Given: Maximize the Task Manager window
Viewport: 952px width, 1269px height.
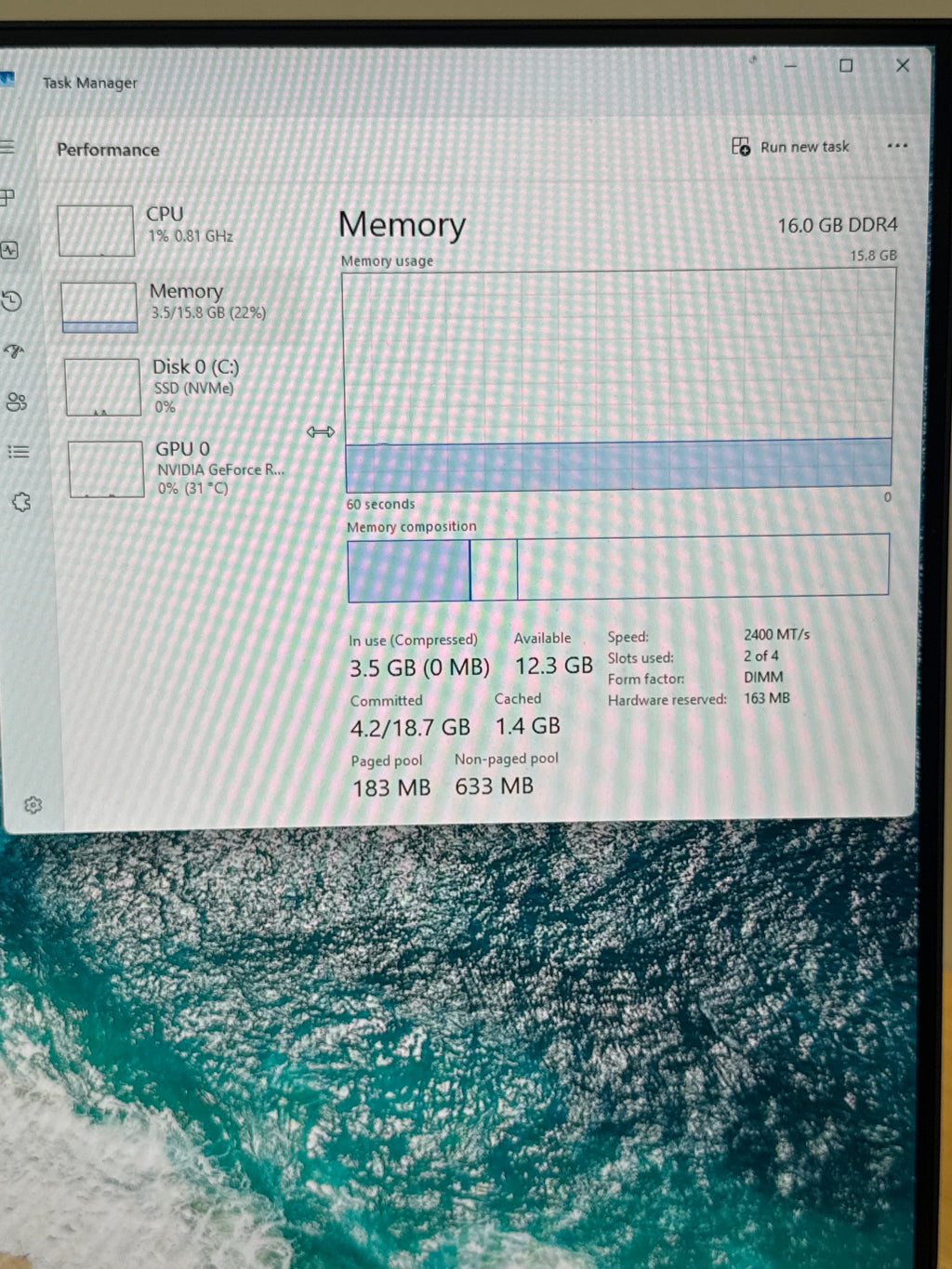Looking at the screenshot, I should coord(846,65).
